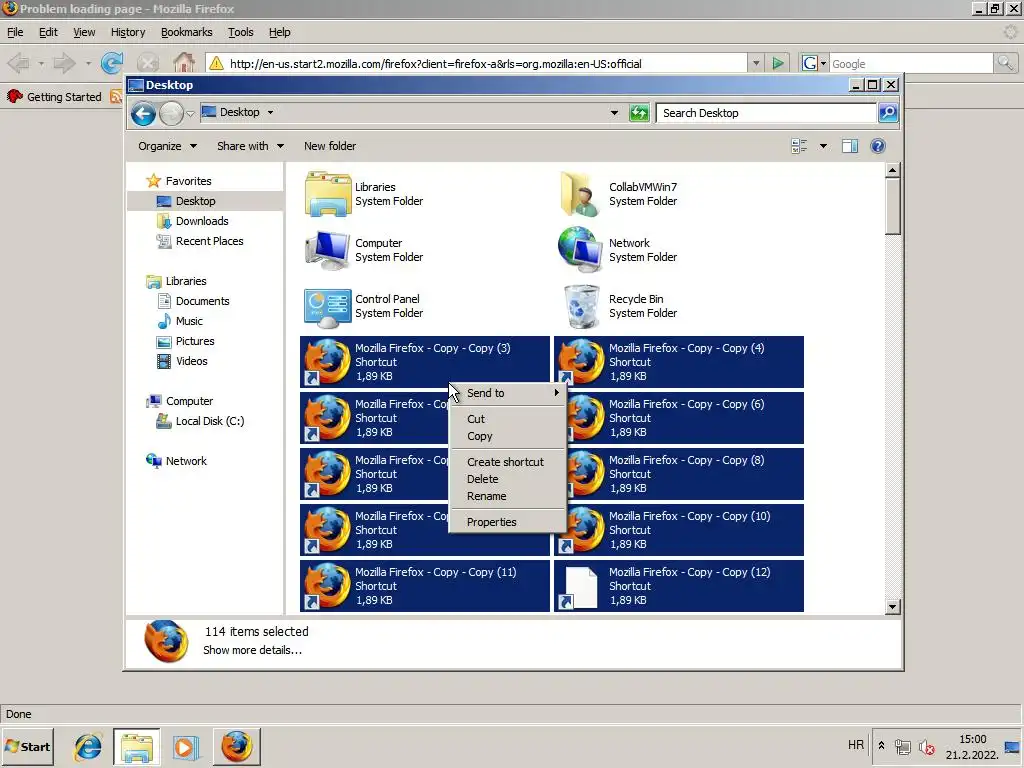
Task: Select Mozilla Firefox - Copy - Copy (12) shortcut
Action: pos(679,586)
